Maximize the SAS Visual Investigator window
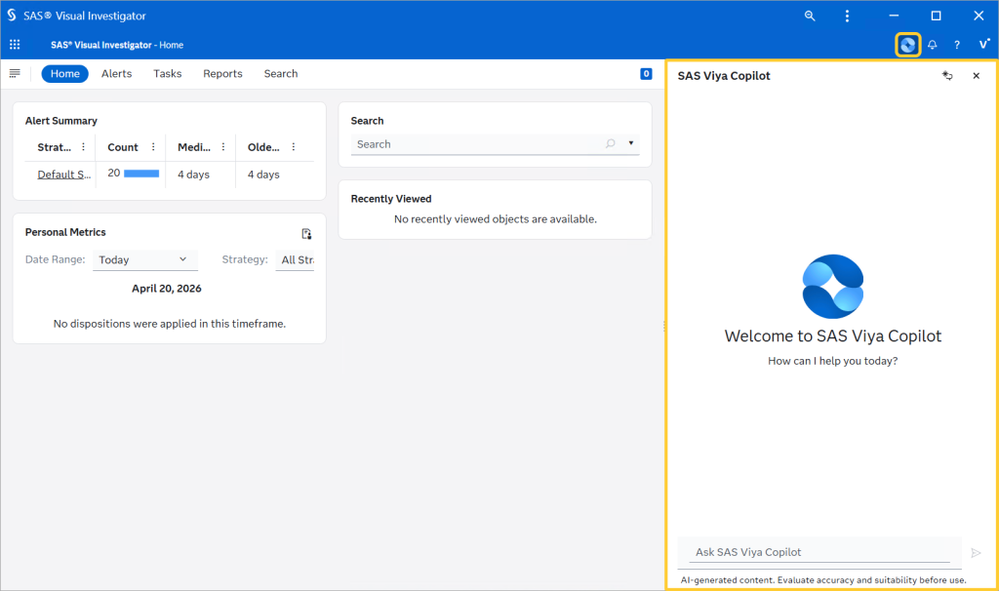 click(936, 16)
